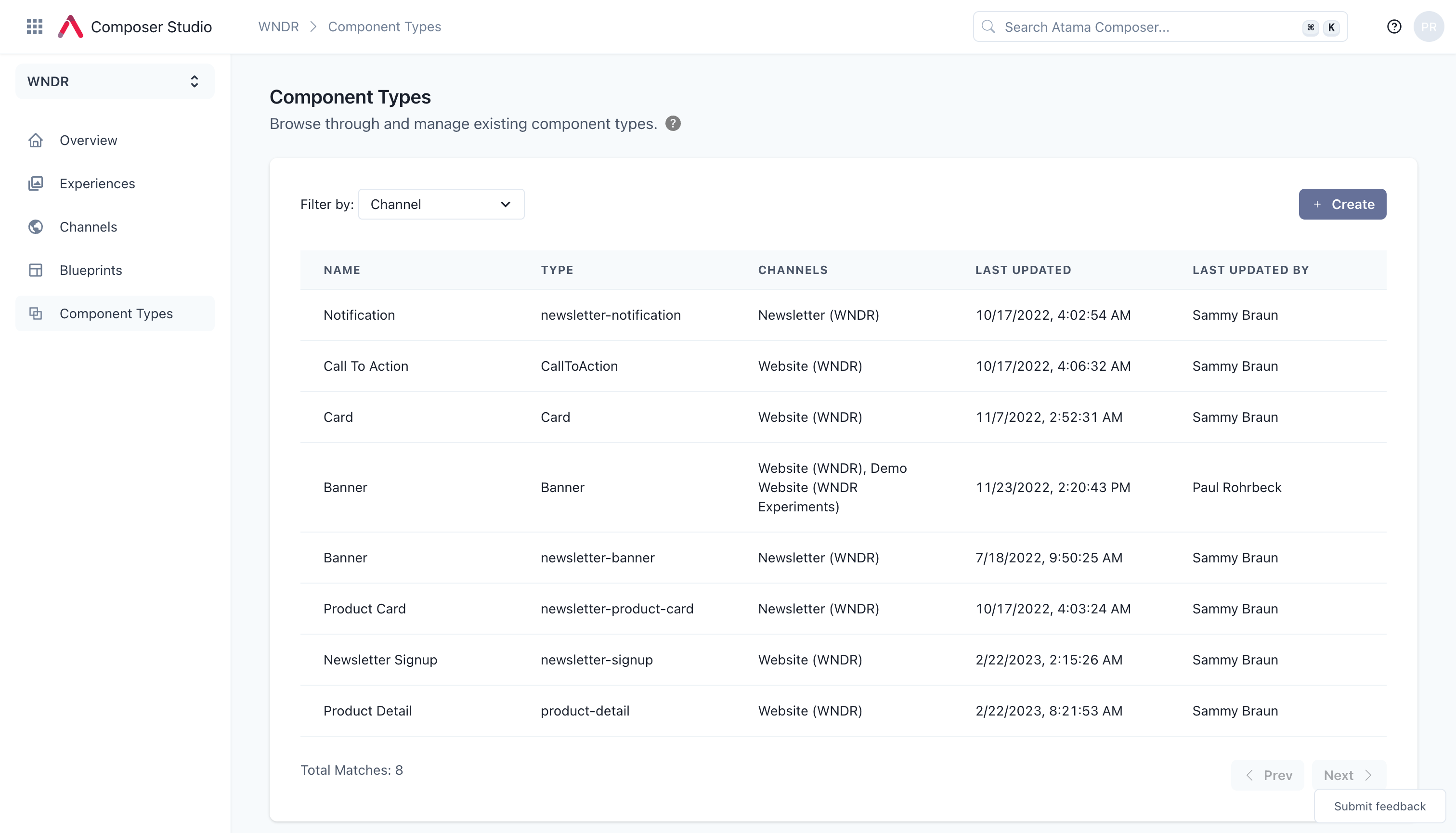
Task: Select the WNDR menu item
Action: point(113,82)
